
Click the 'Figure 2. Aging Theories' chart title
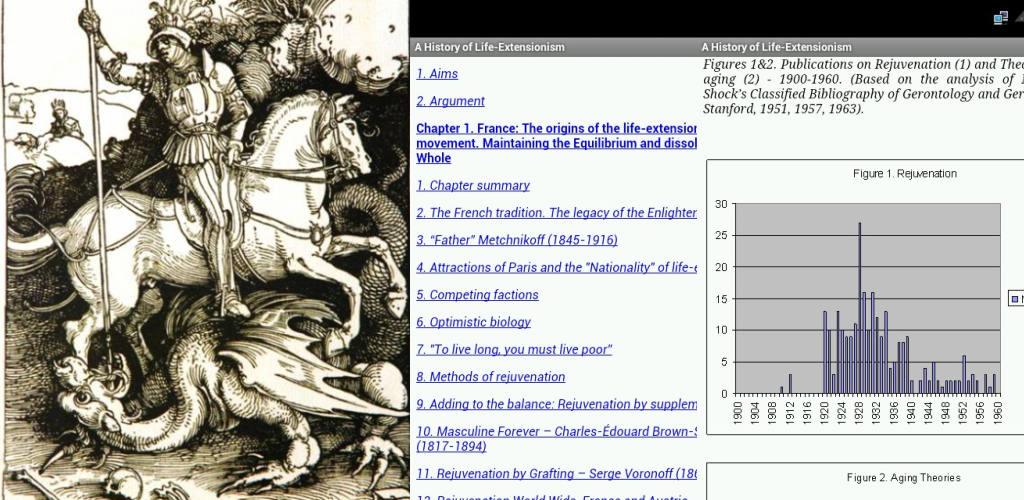coord(903,478)
